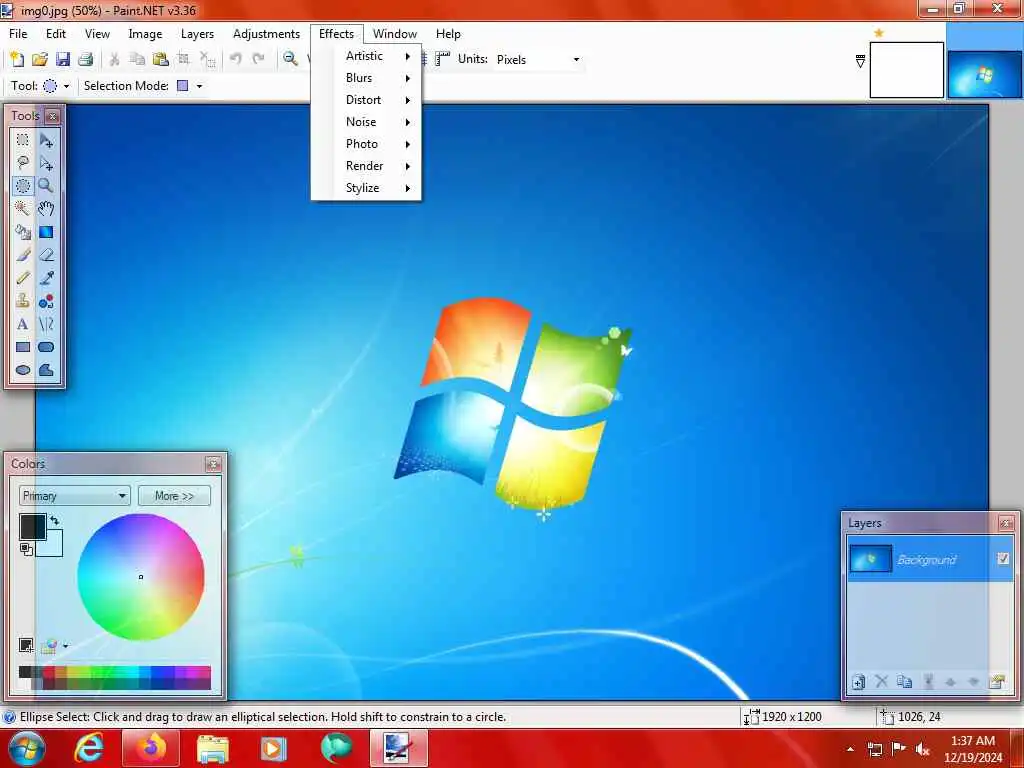Swap primary and secondary colors

click(x=54, y=520)
